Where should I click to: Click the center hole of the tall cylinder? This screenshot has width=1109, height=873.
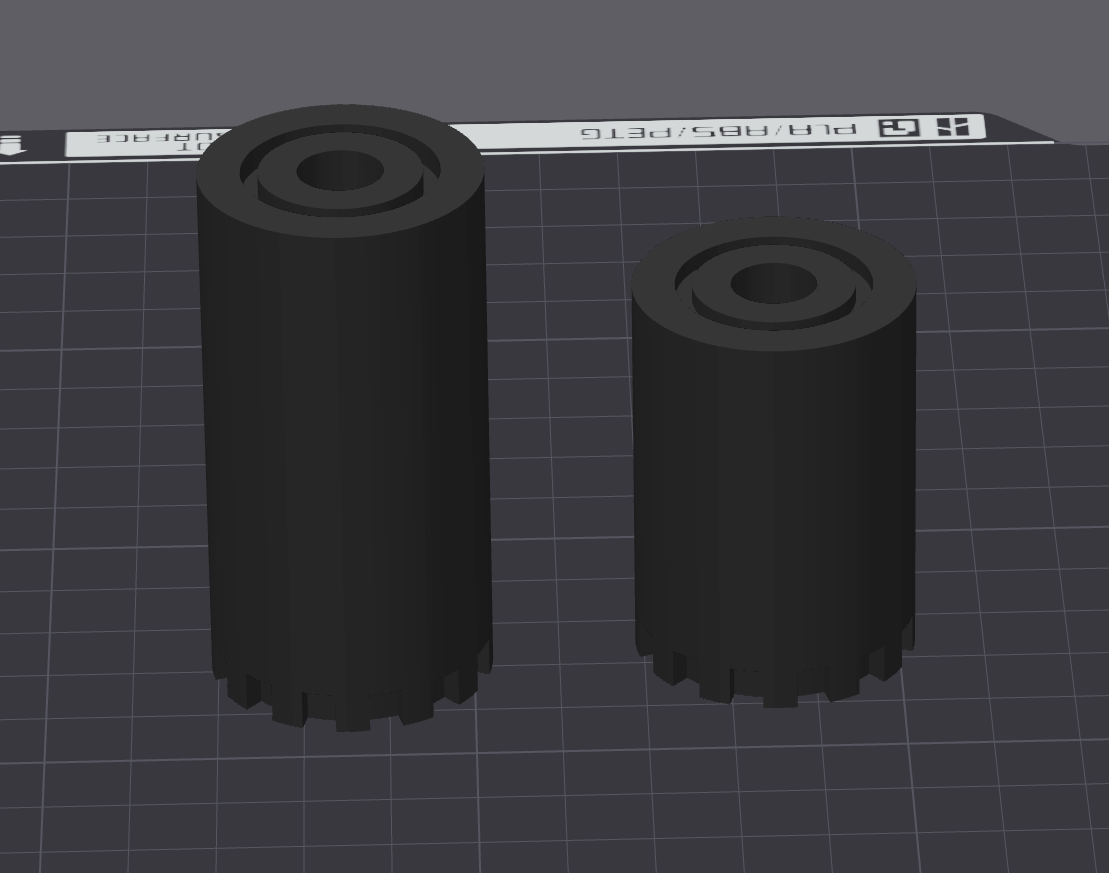point(339,170)
